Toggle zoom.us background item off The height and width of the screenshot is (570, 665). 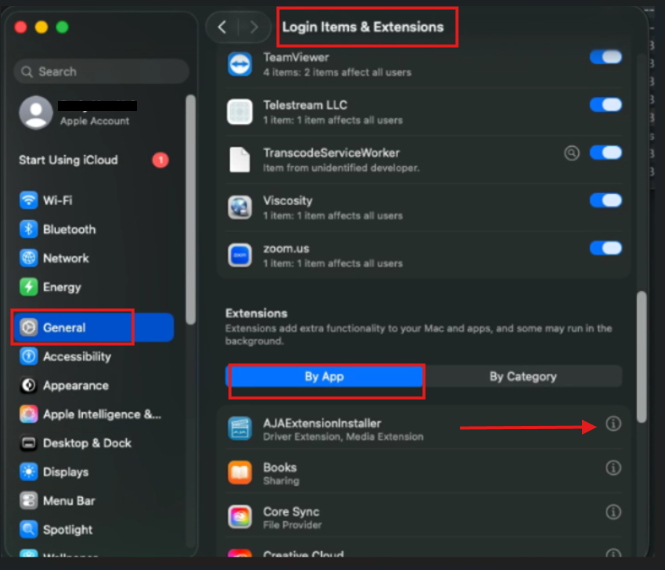point(606,248)
